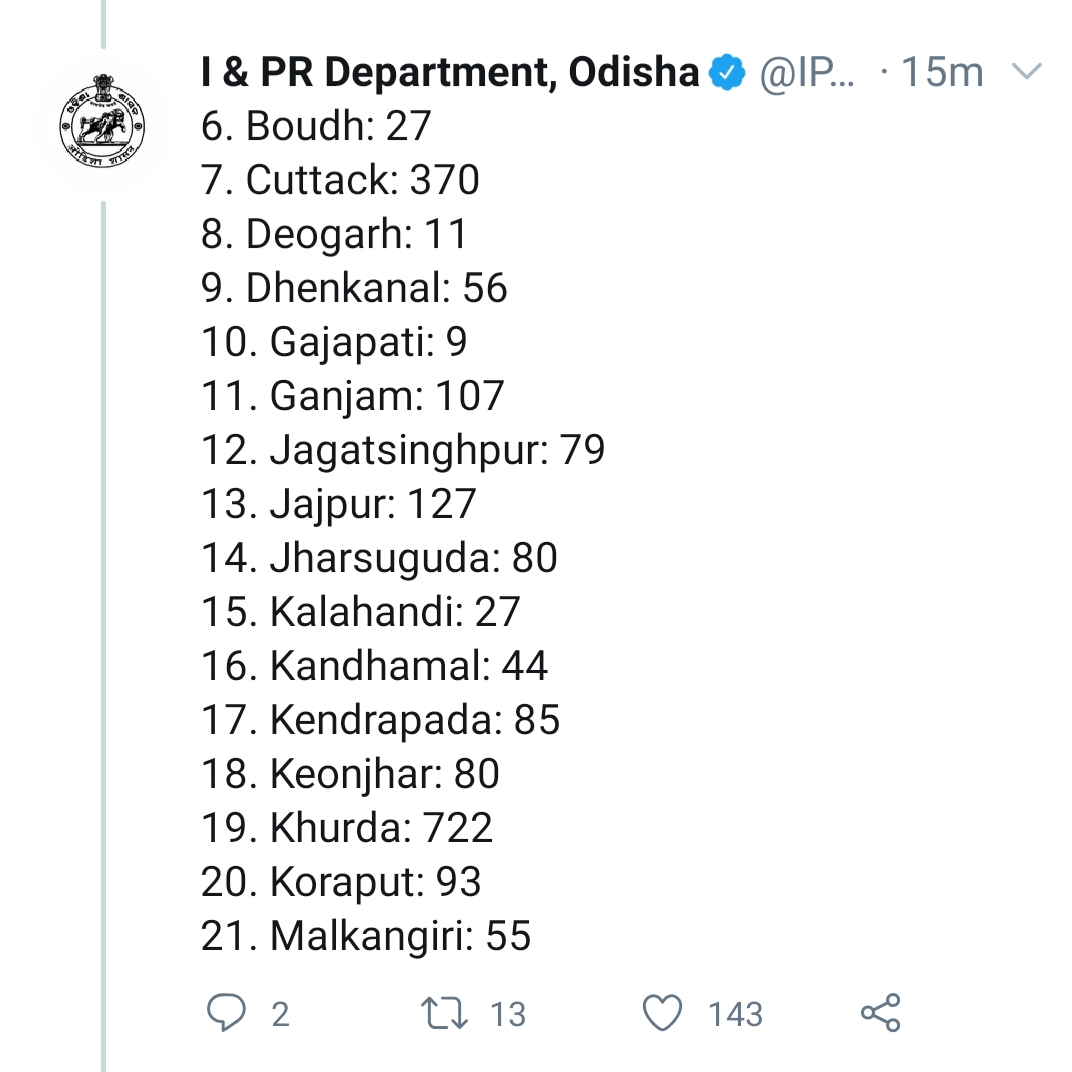Click the blue verified badge
1072x1072 pixels.
click(727, 73)
